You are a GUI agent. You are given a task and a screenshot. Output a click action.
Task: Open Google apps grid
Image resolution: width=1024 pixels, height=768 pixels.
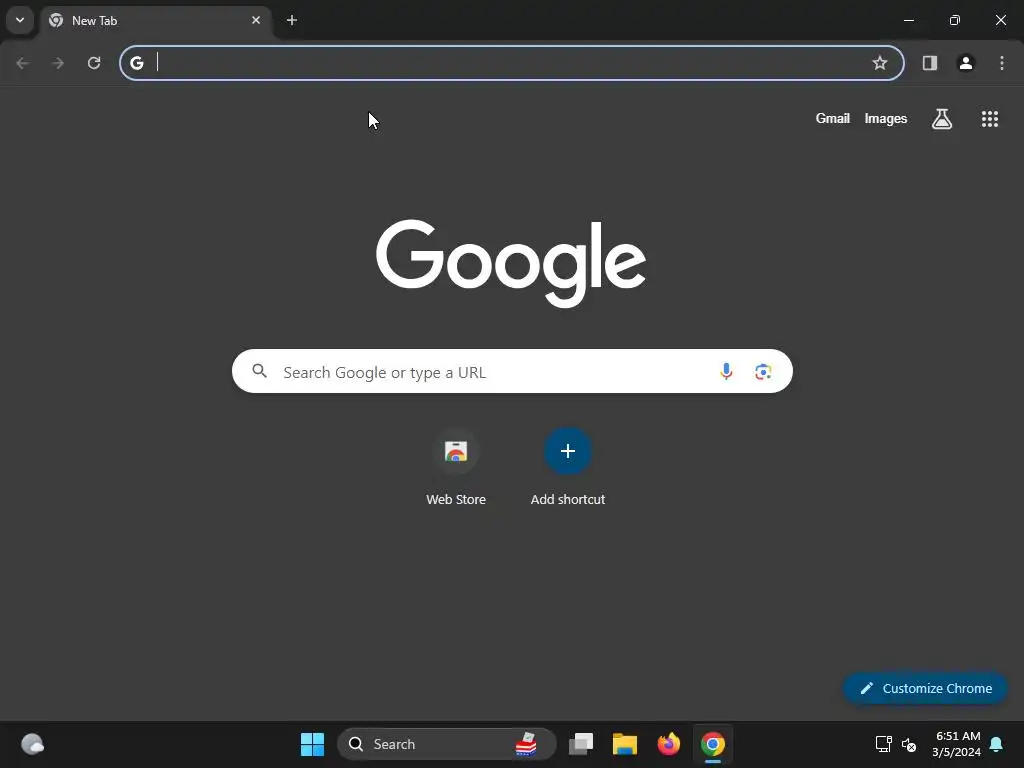(x=990, y=119)
